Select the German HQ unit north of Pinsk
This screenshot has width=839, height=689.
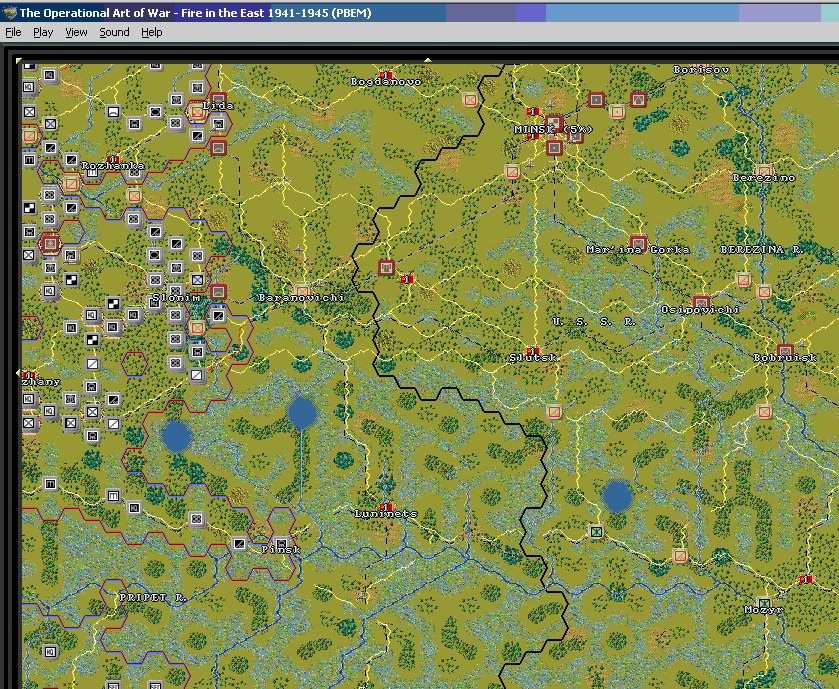click(x=134, y=508)
